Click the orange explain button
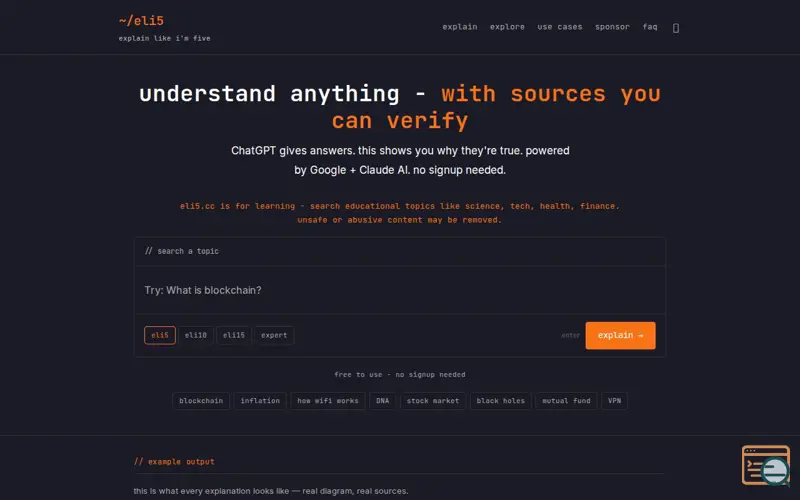The height and width of the screenshot is (500, 800). click(x=620, y=335)
